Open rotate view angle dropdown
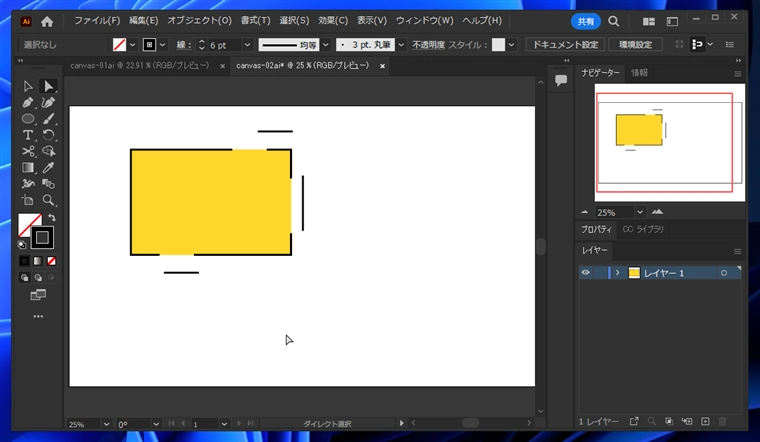 click(x=156, y=424)
